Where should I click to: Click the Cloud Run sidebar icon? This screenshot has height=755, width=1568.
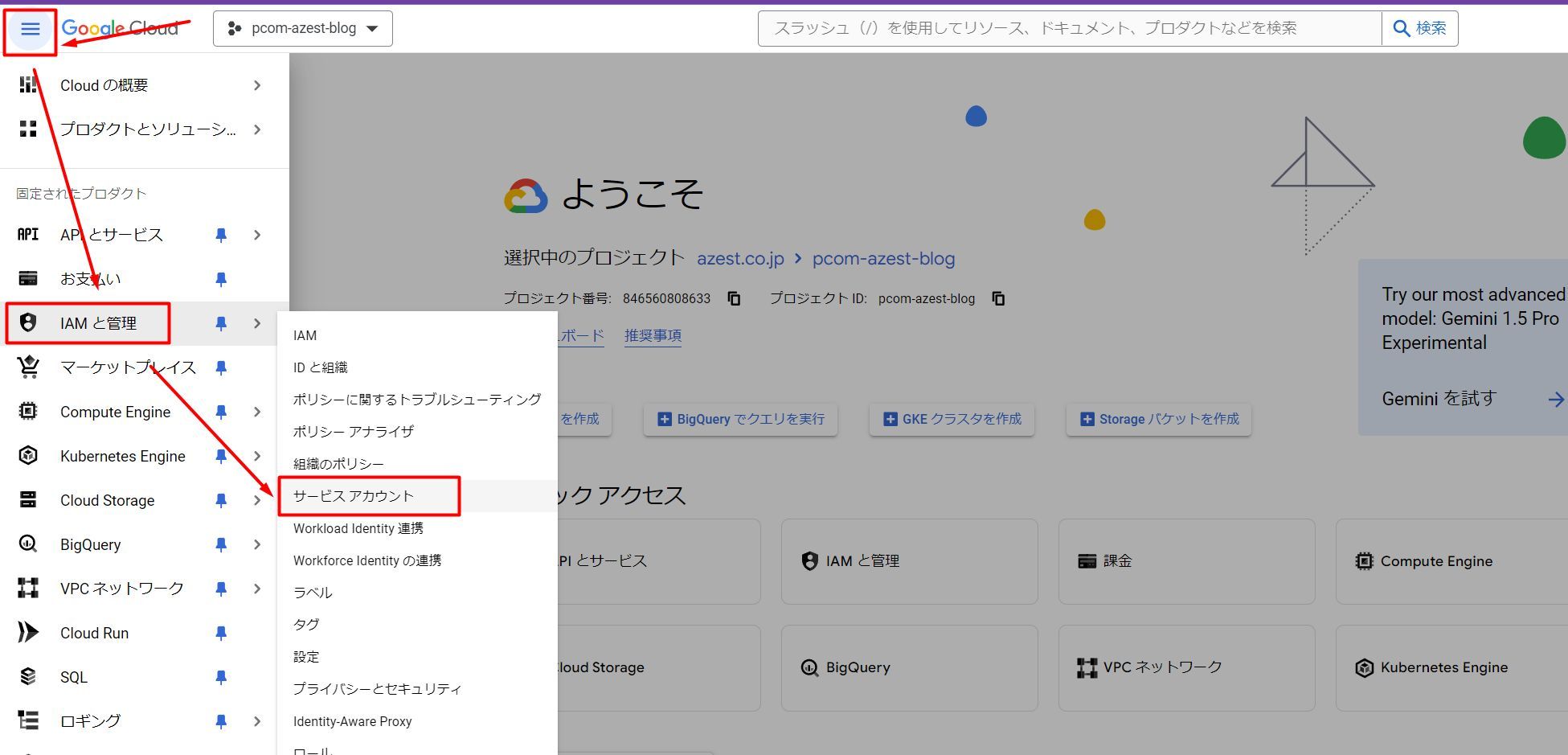click(28, 633)
